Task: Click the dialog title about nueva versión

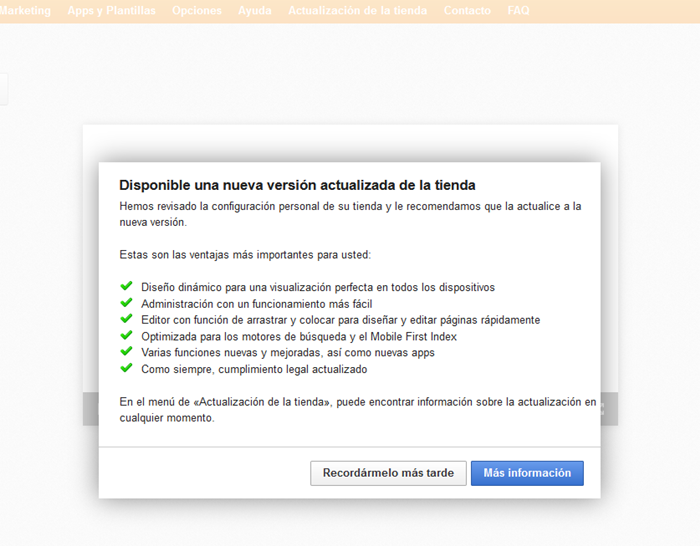Action: (297, 185)
